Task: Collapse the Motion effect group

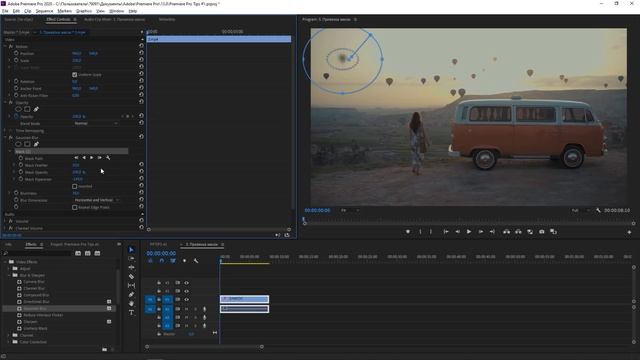Action: pos(5,47)
